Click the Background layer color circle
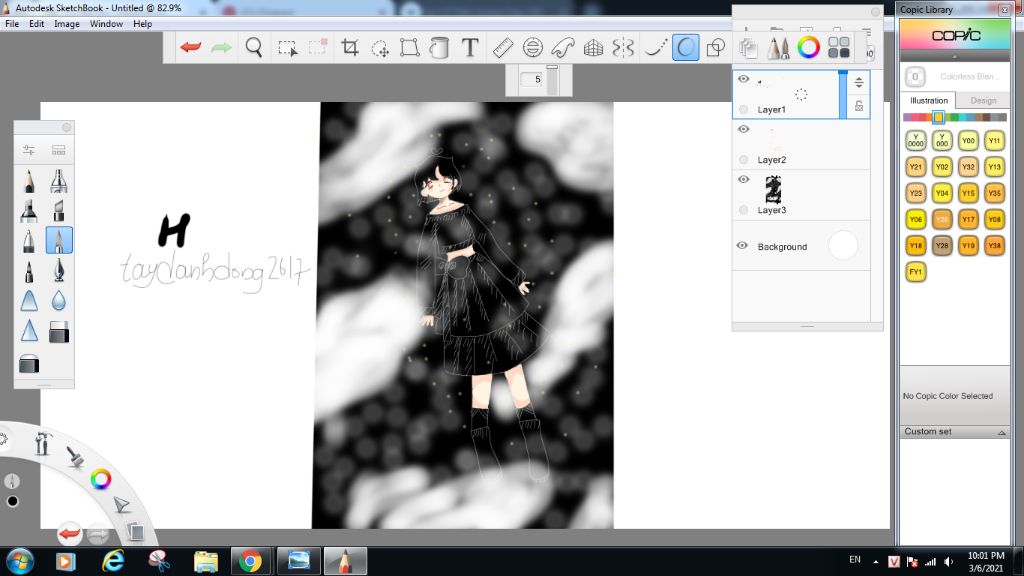Screen dimensions: 1024x576 point(843,246)
